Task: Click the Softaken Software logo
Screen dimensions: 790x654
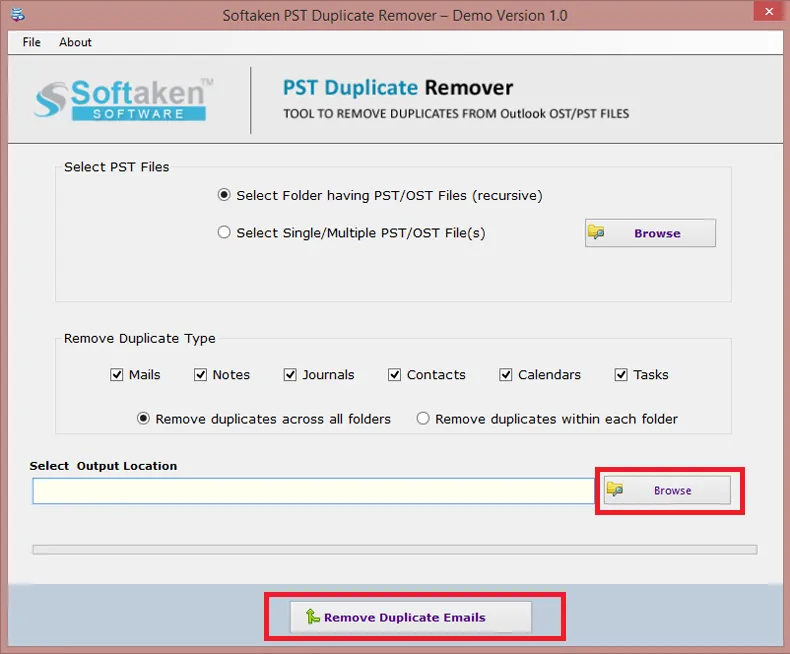Action: 123,99
